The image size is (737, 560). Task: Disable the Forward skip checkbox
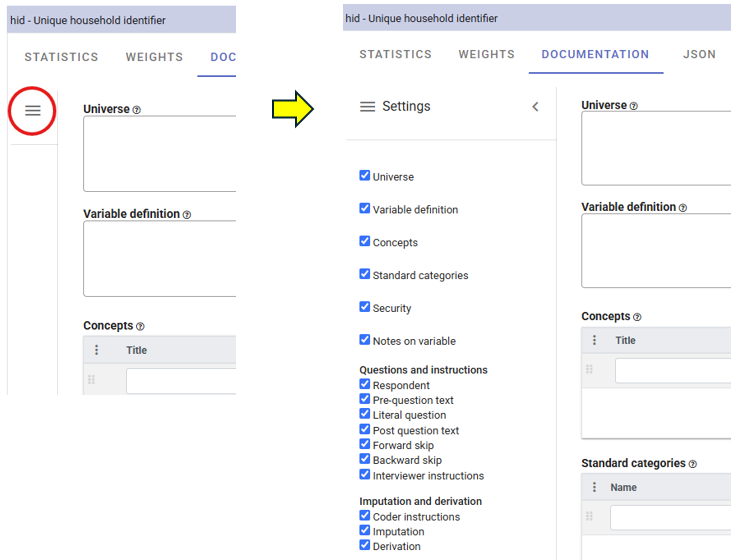[x=365, y=444]
